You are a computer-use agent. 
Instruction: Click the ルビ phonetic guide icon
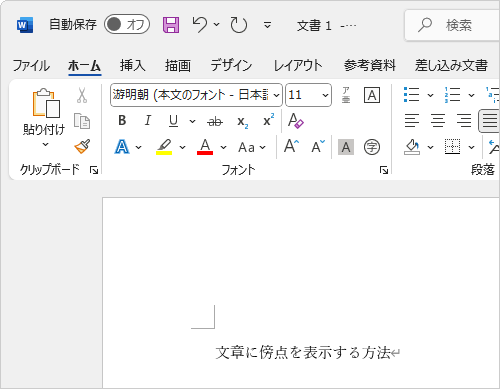[346, 95]
